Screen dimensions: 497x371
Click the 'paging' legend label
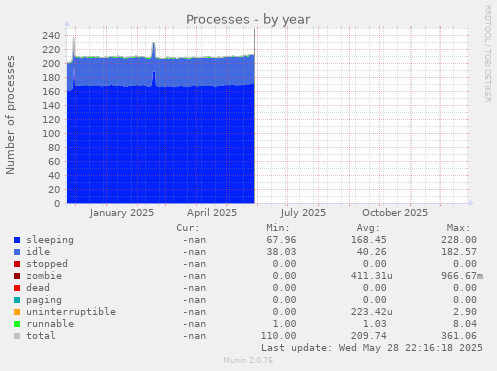[x=44, y=300]
